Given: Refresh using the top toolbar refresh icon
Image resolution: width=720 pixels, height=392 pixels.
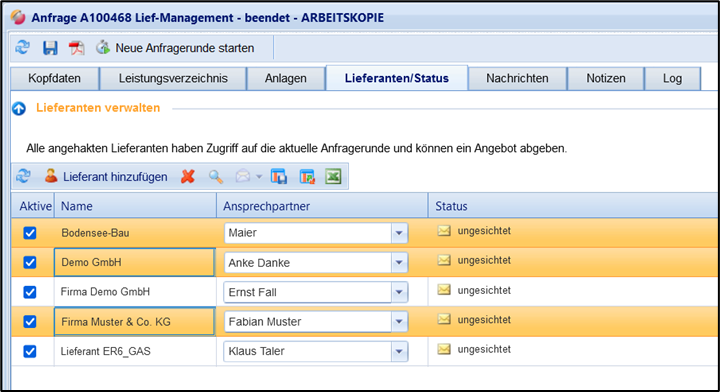Looking at the screenshot, I should 22,47.
